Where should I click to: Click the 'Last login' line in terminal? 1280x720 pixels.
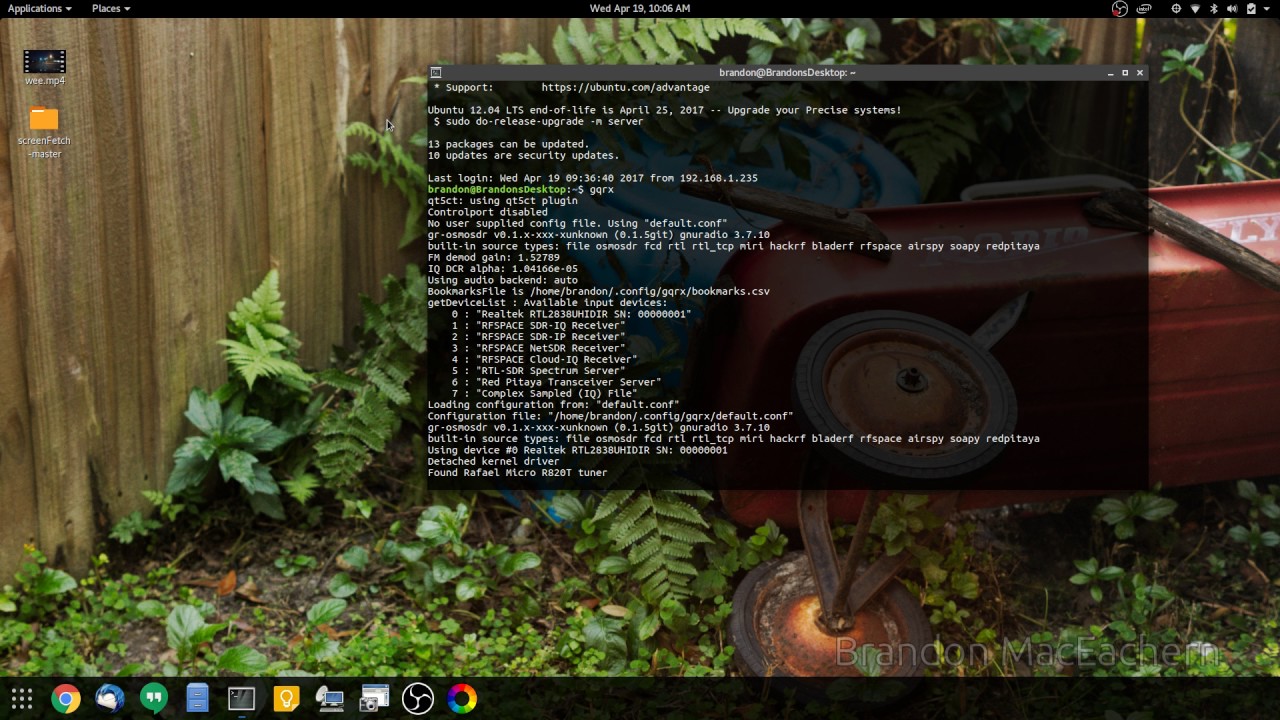tap(593, 178)
